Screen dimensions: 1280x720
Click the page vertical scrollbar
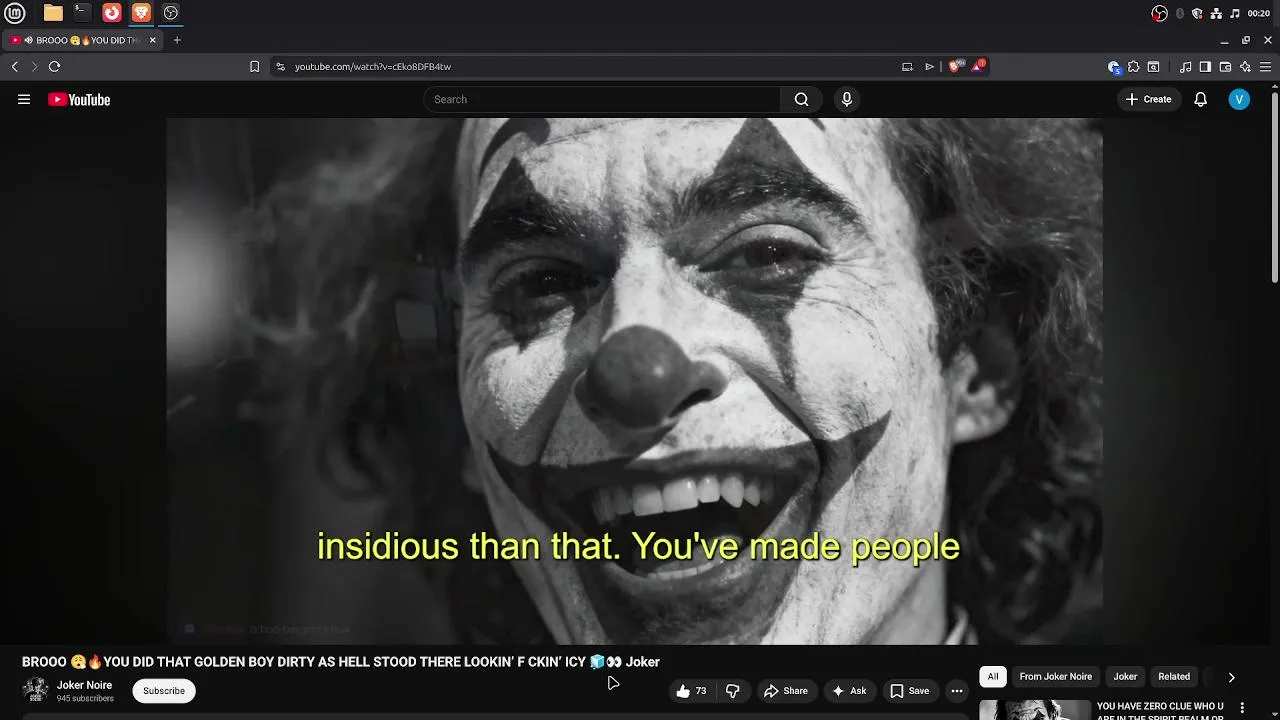click(x=1275, y=190)
